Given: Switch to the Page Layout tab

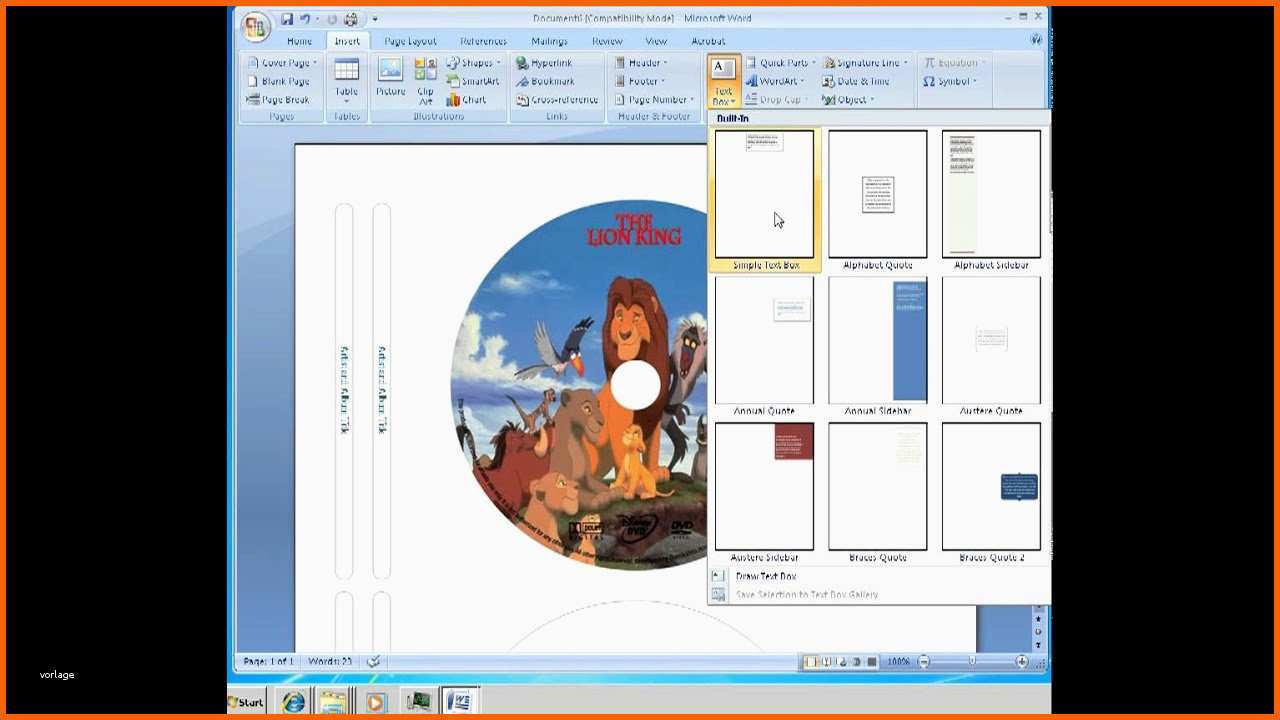Looking at the screenshot, I should click(410, 41).
